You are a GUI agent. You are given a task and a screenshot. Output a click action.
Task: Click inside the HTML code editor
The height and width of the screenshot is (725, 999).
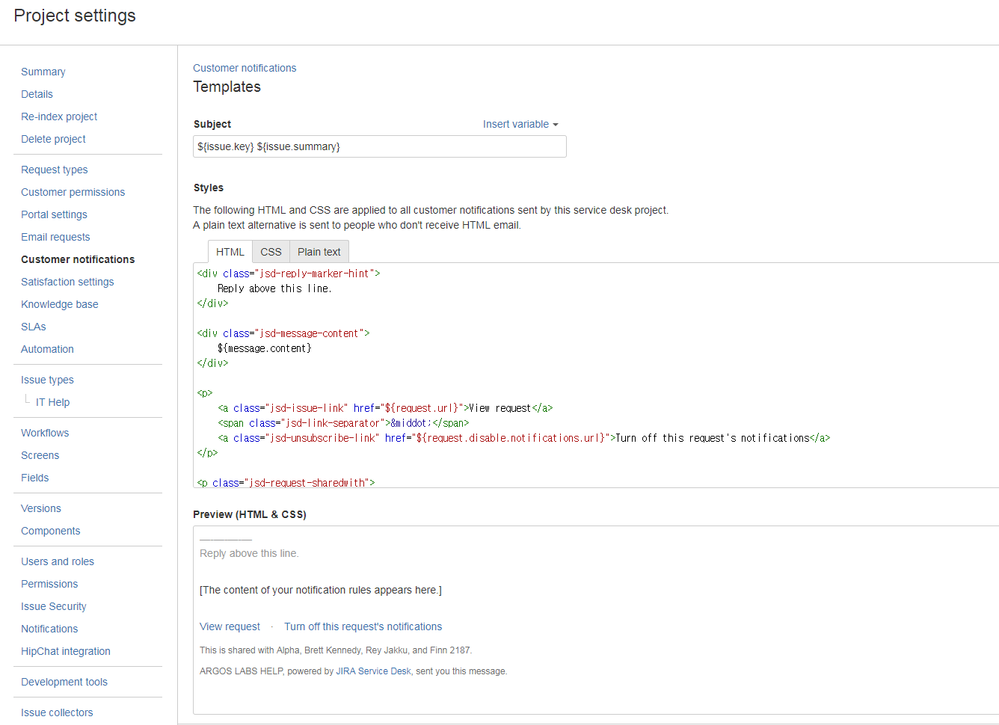pos(596,375)
